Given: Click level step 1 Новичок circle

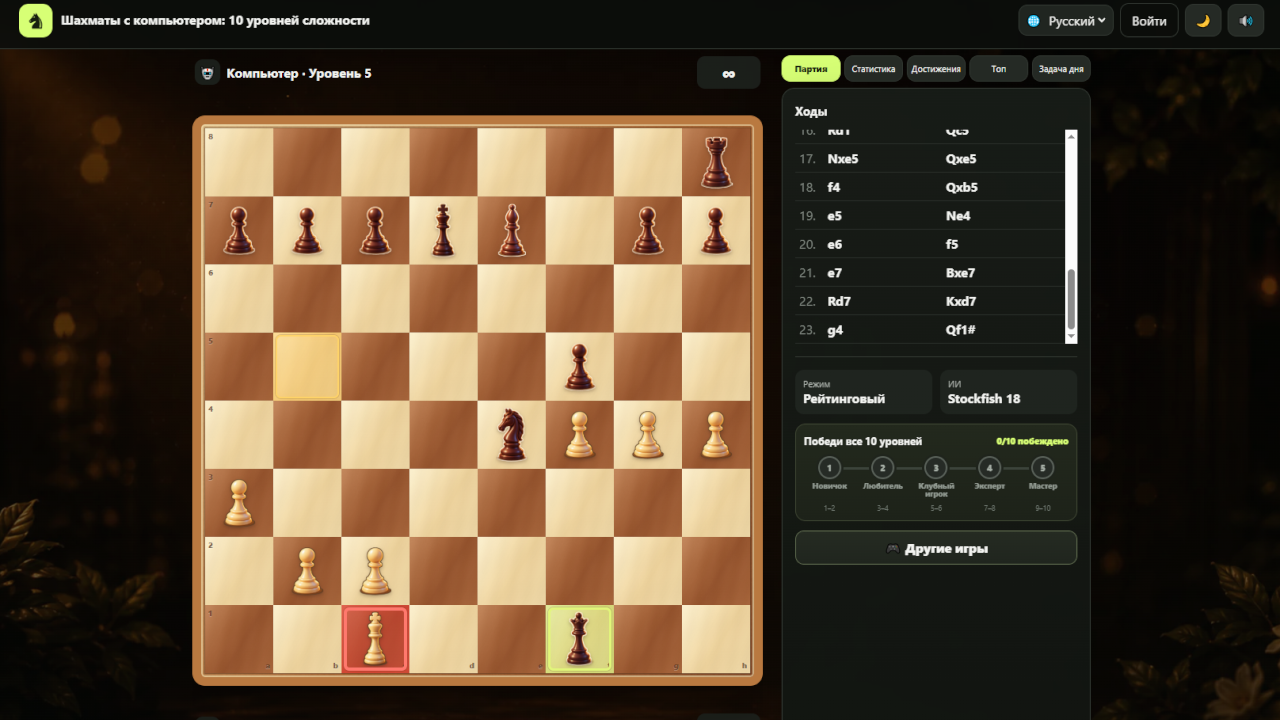Looking at the screenshot, I should coord(829,467).
